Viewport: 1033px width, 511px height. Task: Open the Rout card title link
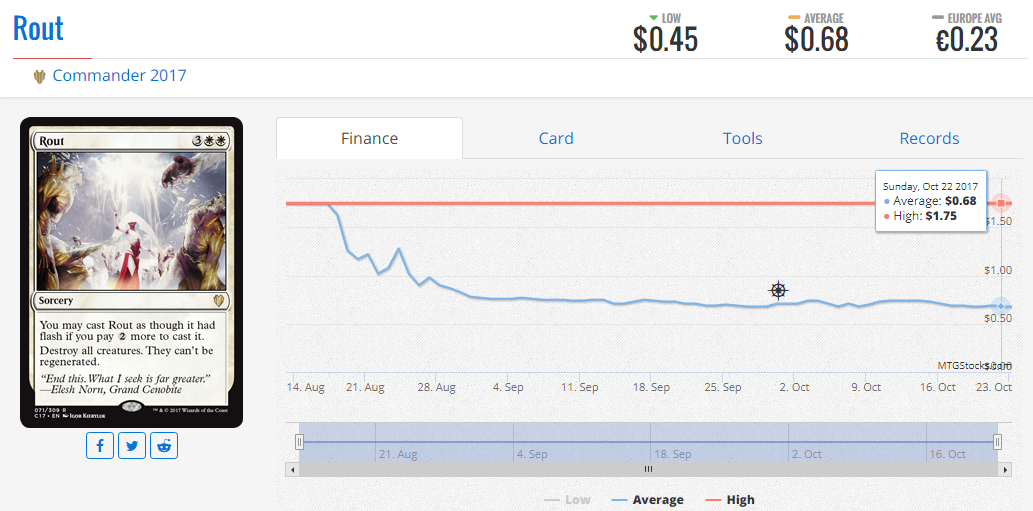(38, 28)
